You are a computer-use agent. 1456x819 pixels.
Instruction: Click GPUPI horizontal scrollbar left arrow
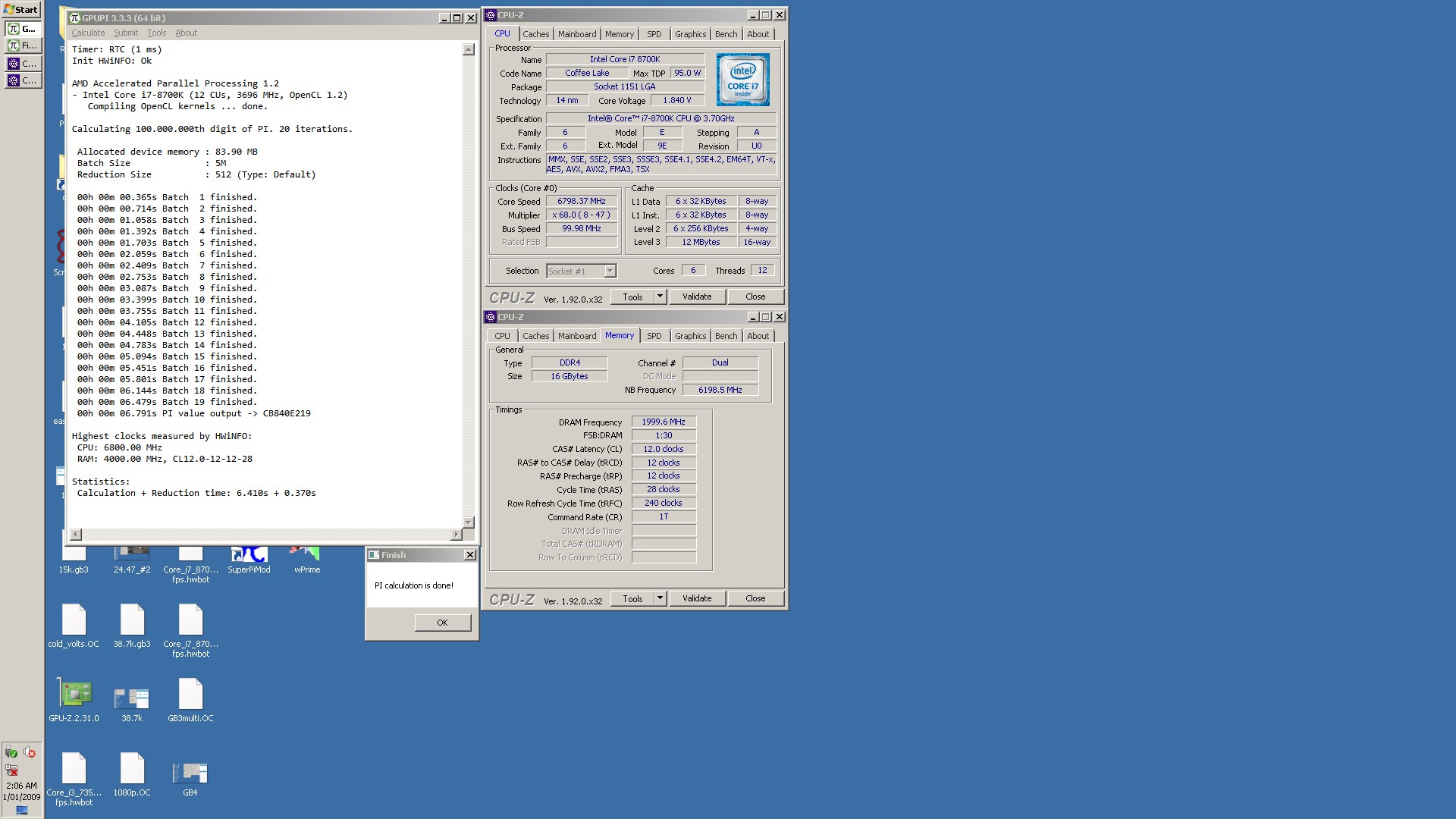coord(75,535)
